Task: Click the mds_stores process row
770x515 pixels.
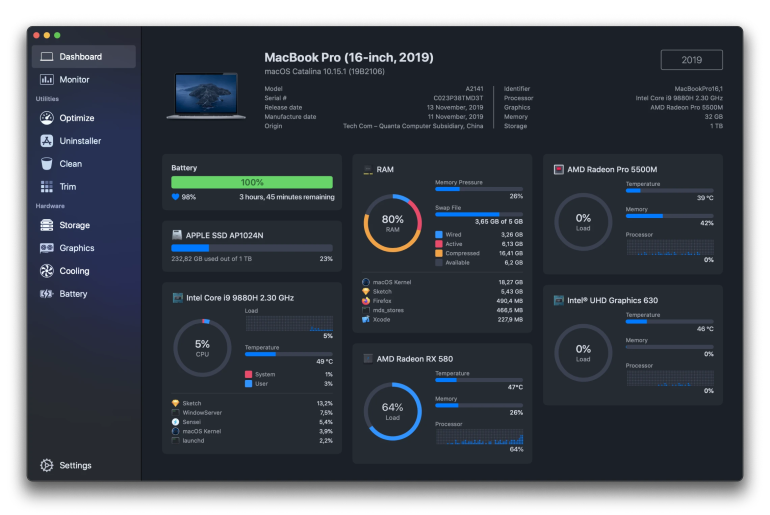Action: point(442,310)
